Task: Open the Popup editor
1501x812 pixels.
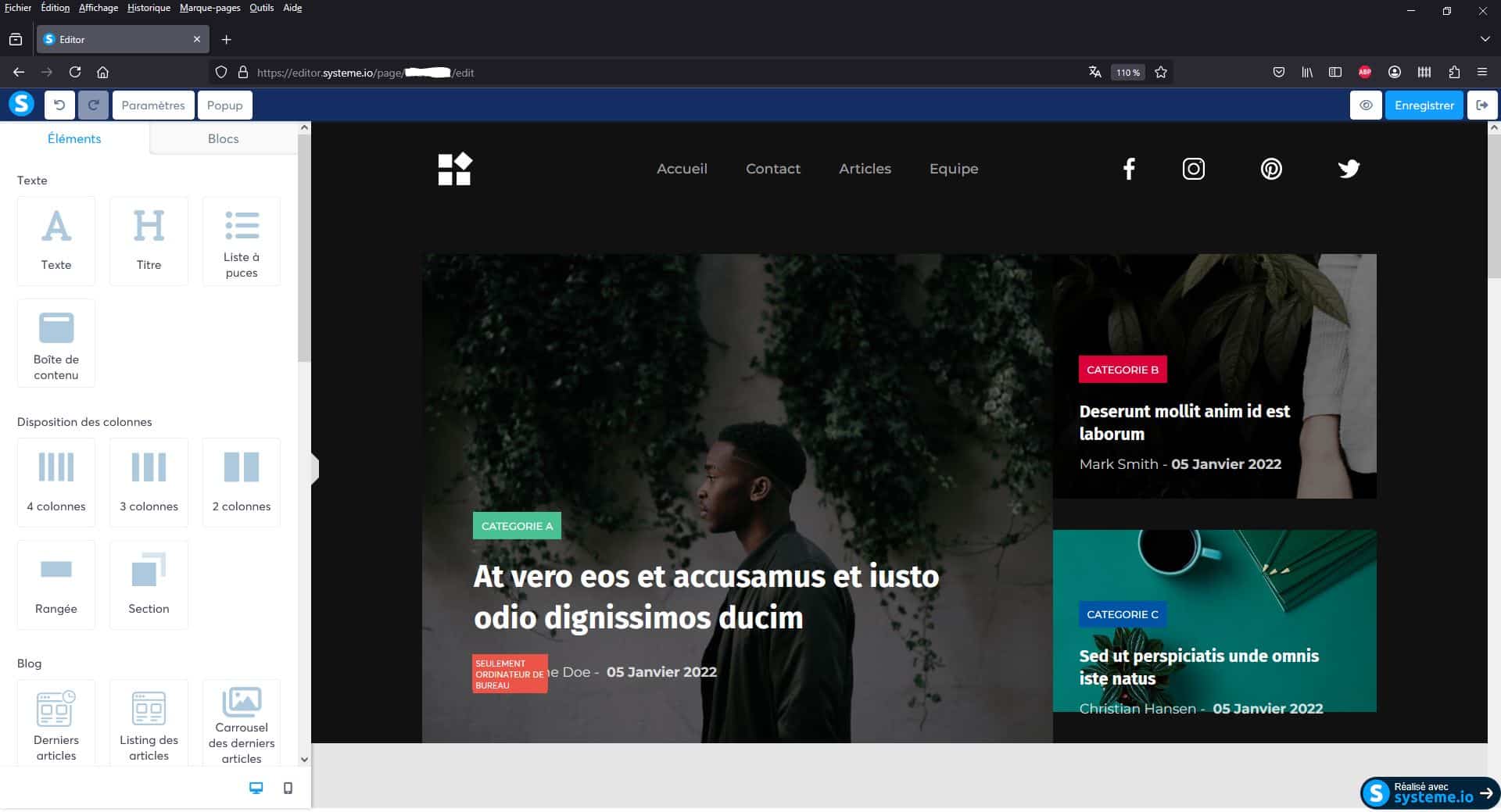Action: pos(224,105)
